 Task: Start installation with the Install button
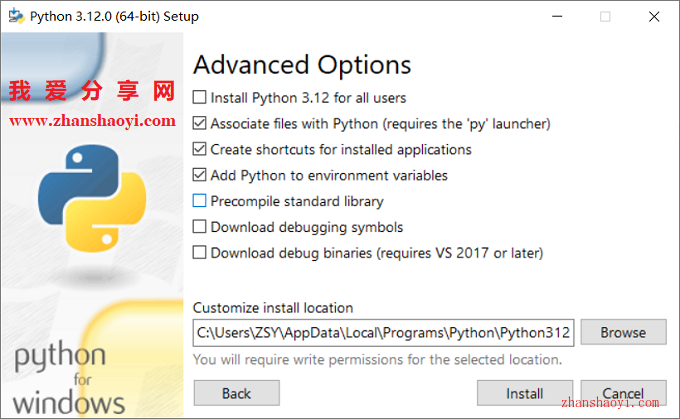click(x=525, y=393)
